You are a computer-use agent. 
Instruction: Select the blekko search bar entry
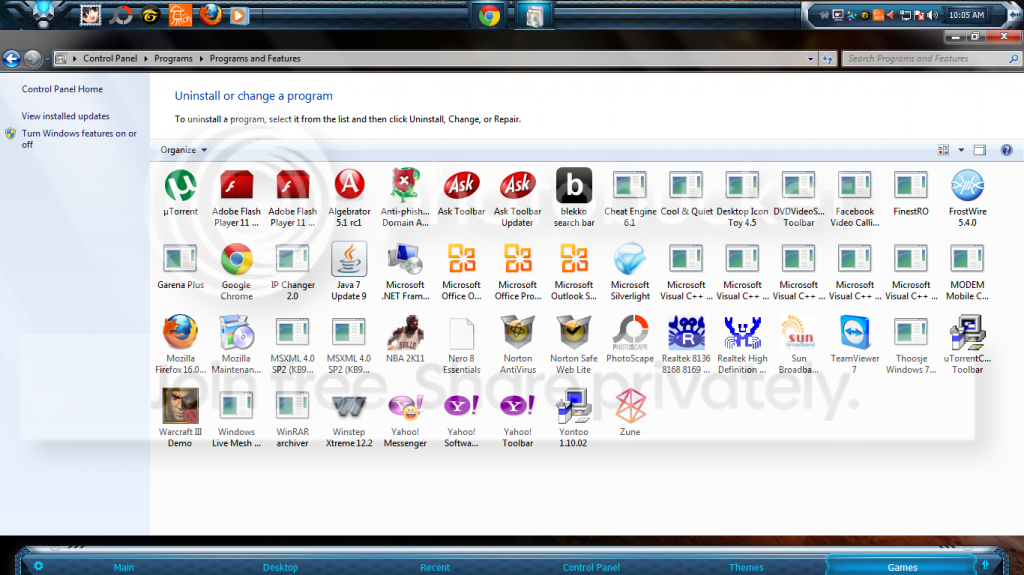pyautogui.click(x=574, y=198)
